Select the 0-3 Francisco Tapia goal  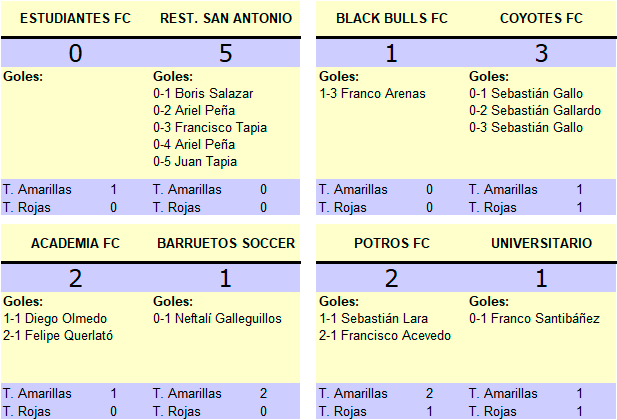click(210, 127)
